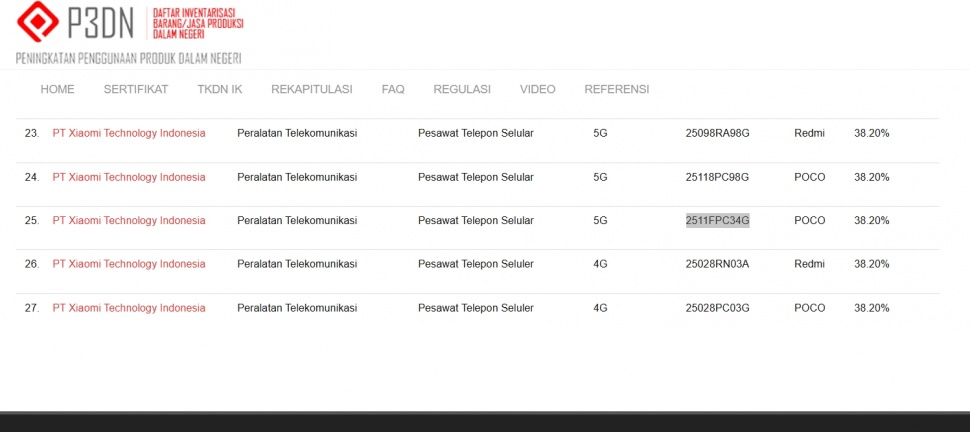Click row number 25.
970x432 pixels.
tap(32, 220)
